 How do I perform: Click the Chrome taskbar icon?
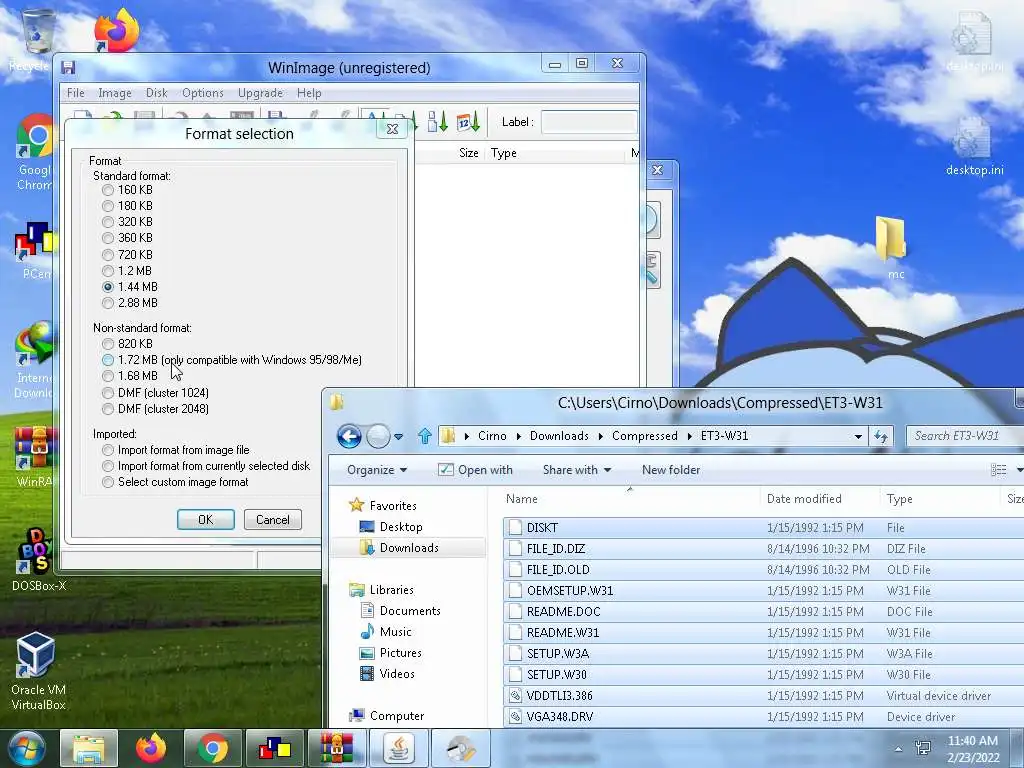point(213,748)
